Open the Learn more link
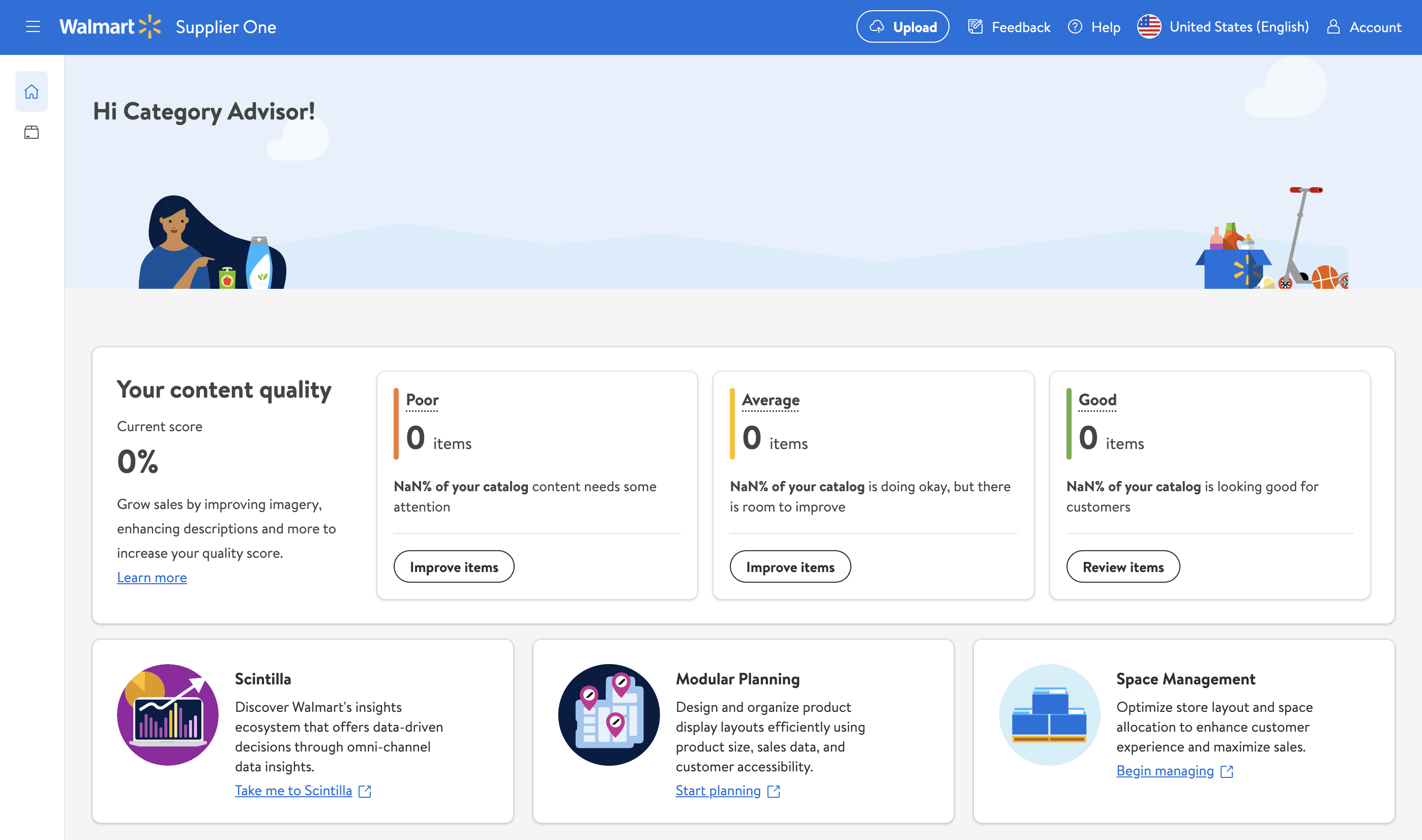Viewport: 1422px width, 840px height. [x=152, y=577]
